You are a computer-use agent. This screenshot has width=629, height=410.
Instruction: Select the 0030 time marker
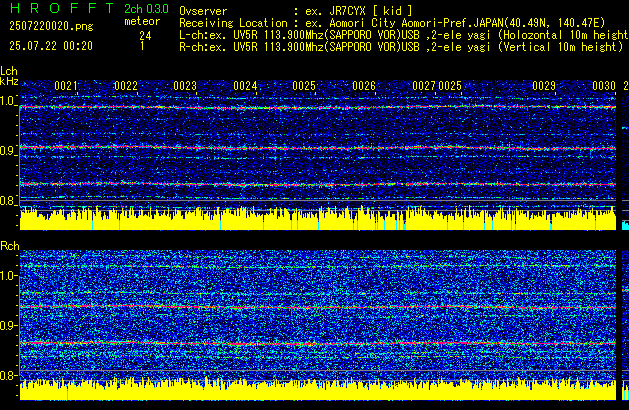604,86
